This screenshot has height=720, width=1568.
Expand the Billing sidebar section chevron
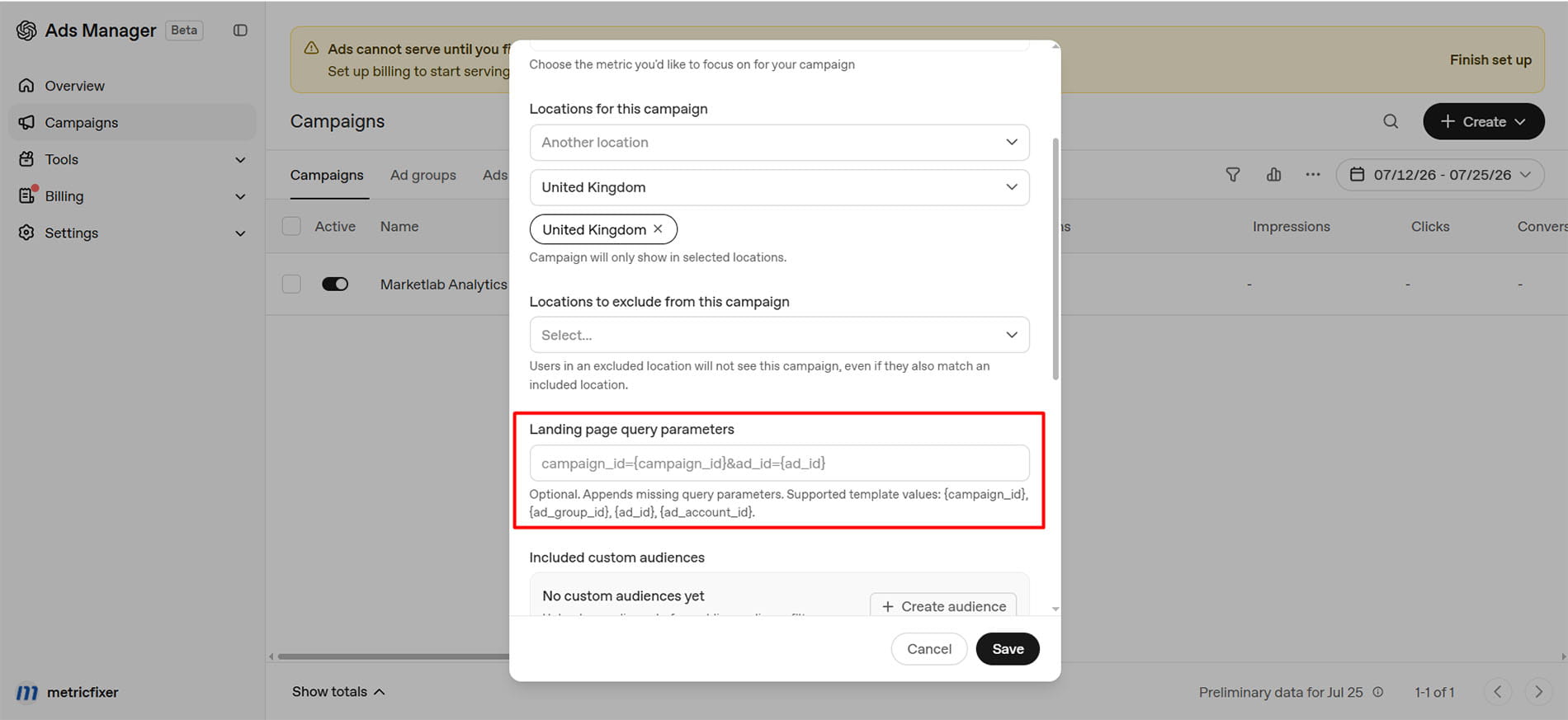tap(240, 196)
